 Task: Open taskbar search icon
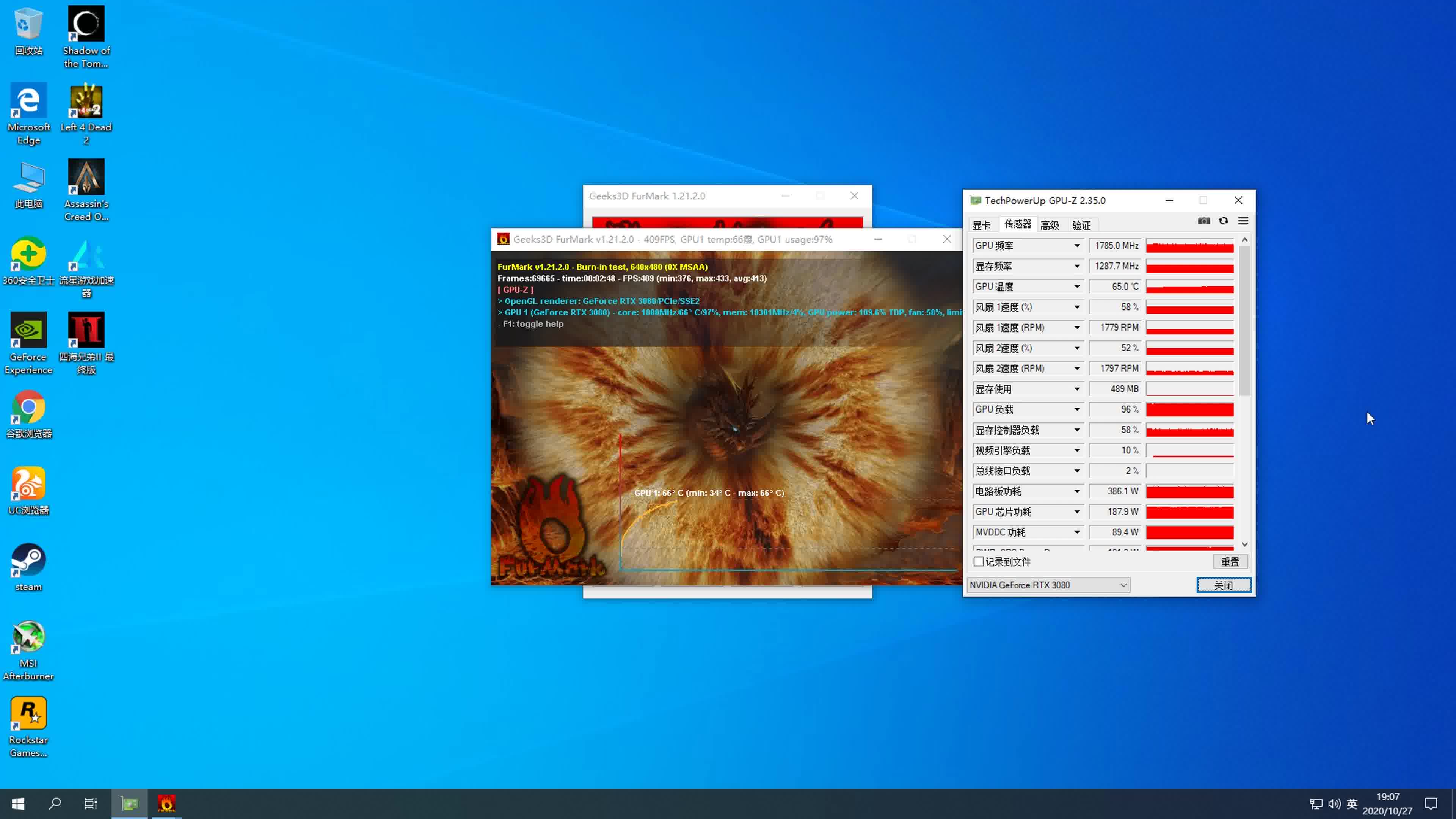click(x=54, y=803)
